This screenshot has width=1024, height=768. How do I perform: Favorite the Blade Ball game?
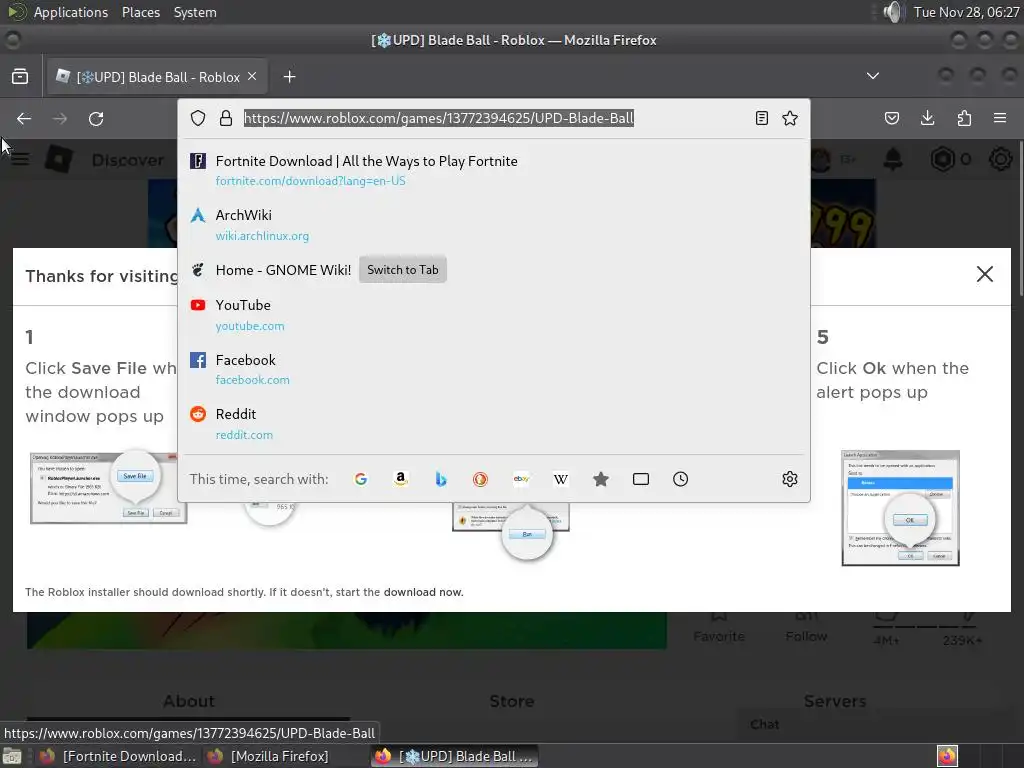pyautogui.click(x=718, y=627)
